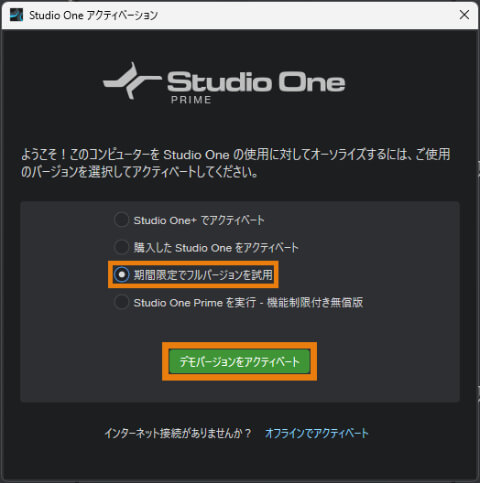This screenshot has width=480, height=483.
Task: Choose the 購入した Studio One radio button
Action: tap(121, 247)
